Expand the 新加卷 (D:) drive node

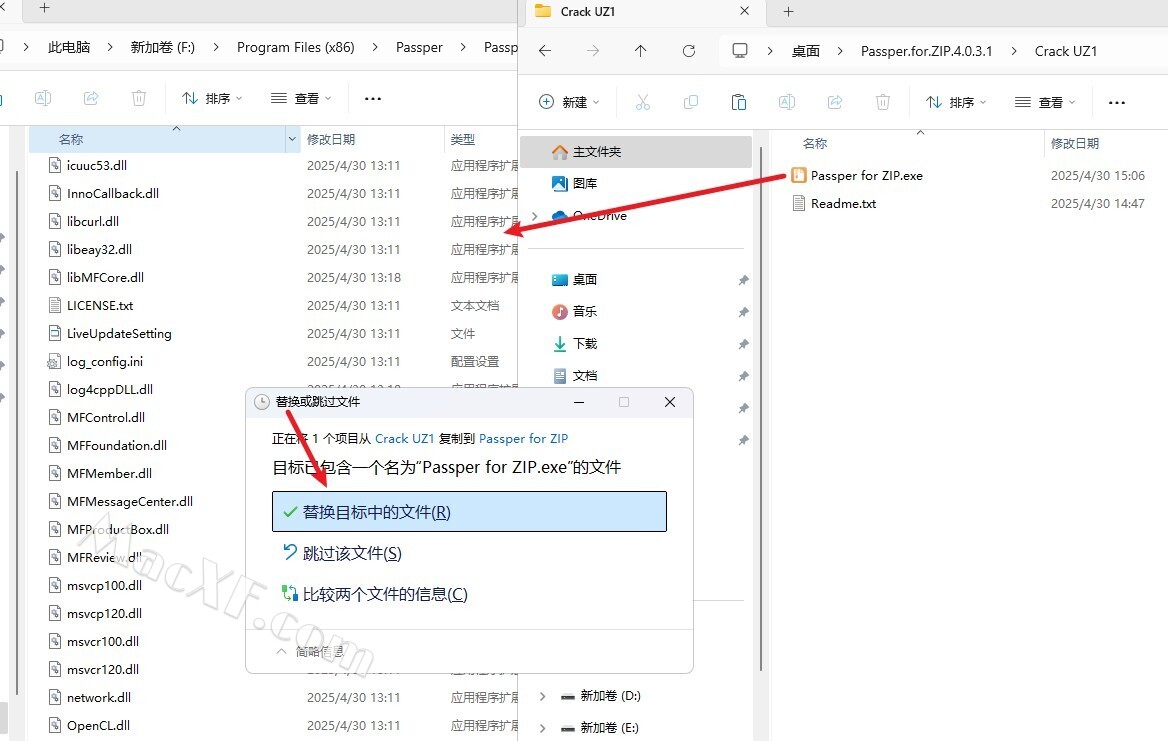coord(542,696)
